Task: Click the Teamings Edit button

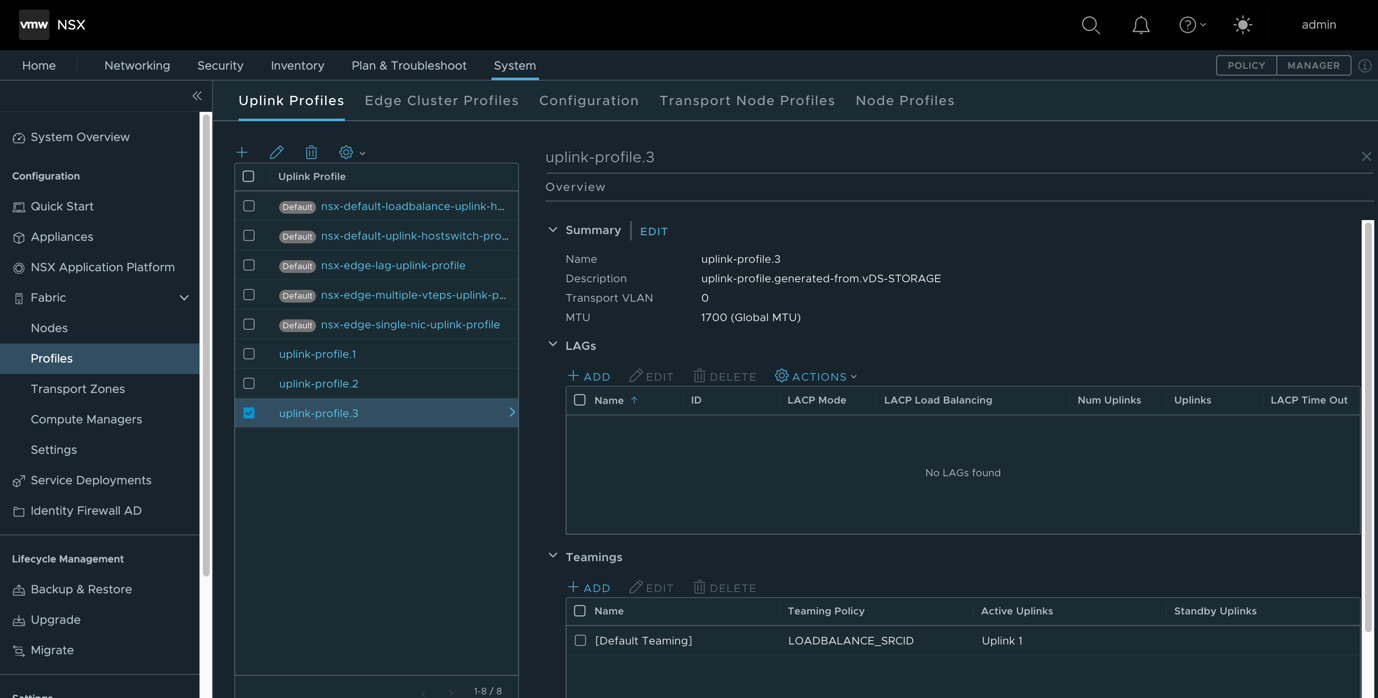Action: [651, 587]
